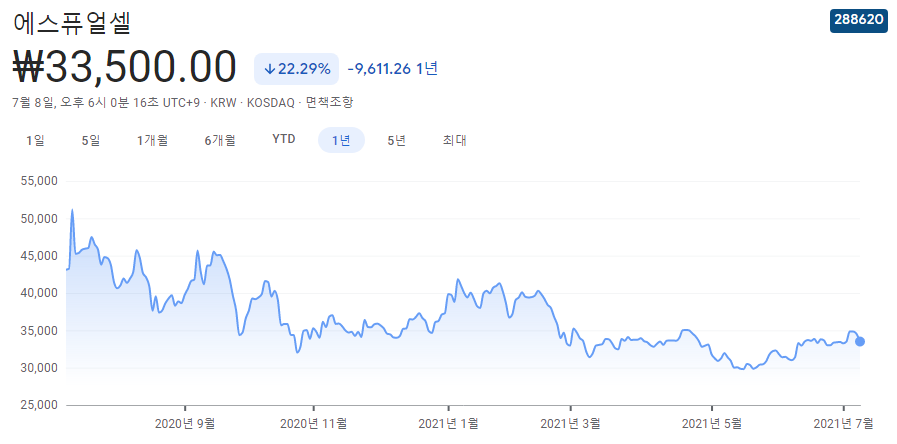Switch to the 6개월 range tab
Viewport: 897px width, 444px height.
pos(220,140)
